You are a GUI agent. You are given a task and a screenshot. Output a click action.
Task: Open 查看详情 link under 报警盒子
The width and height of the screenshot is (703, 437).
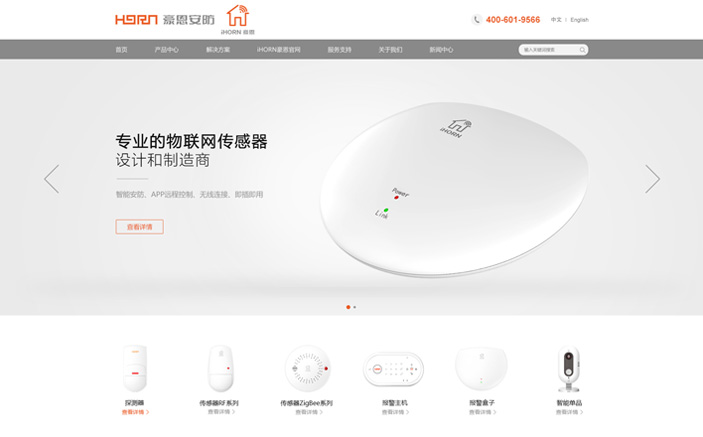(x=482, y=412)
